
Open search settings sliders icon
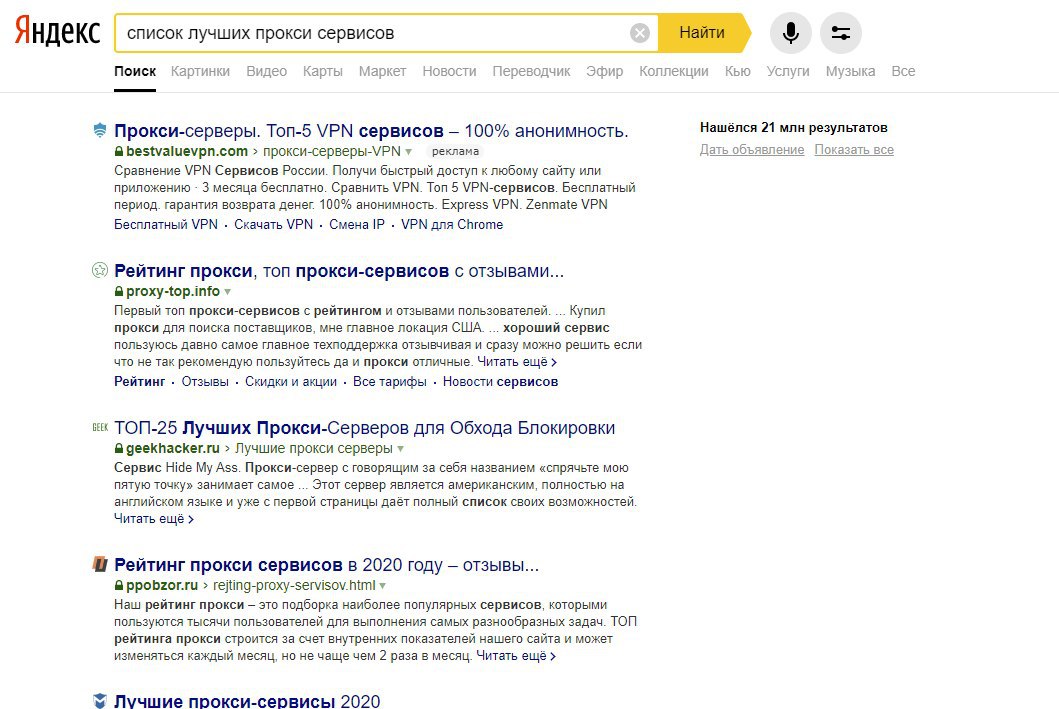click(x=841, y=32)
